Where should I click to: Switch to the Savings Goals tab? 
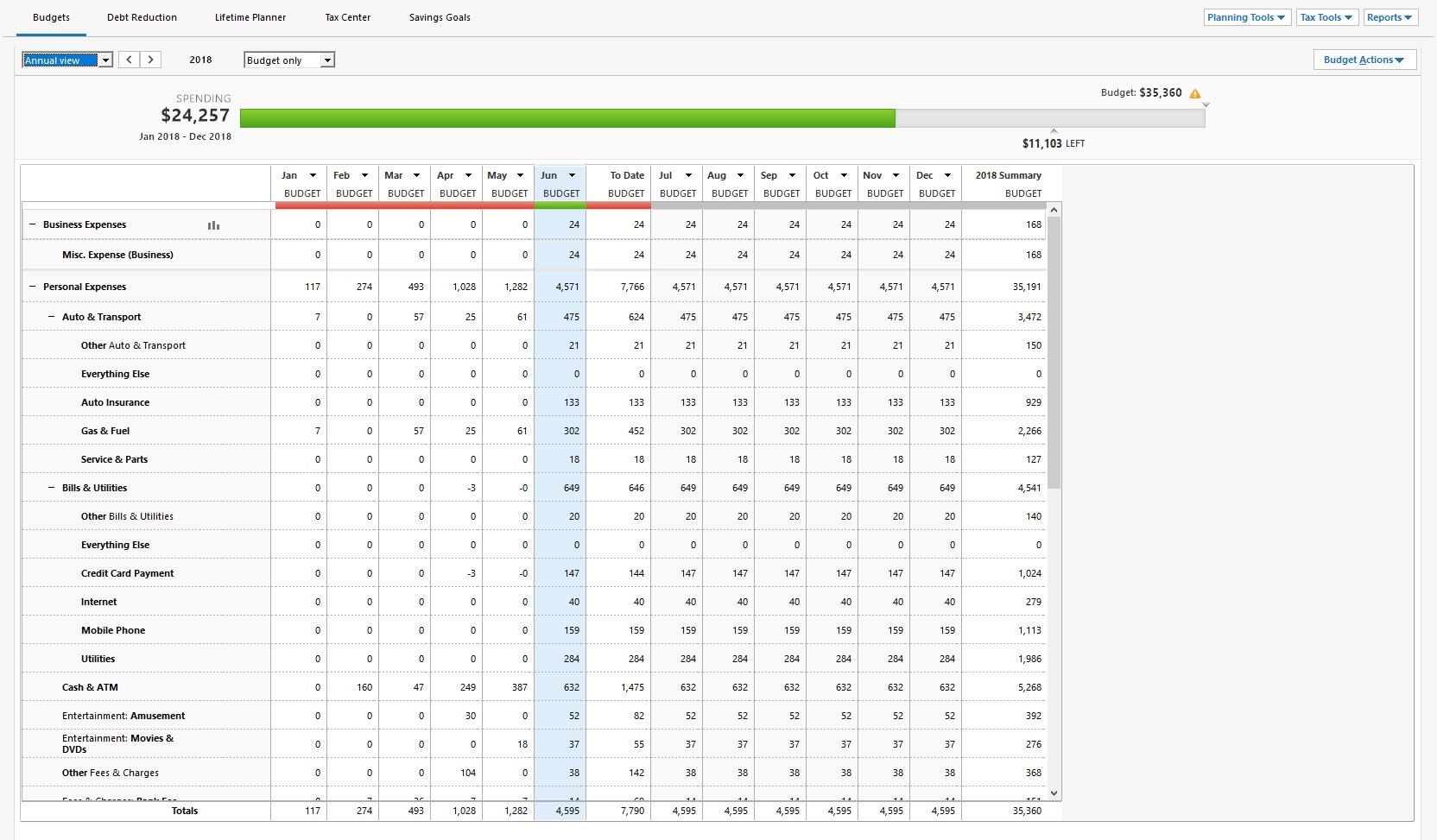[x=440, y=17]
